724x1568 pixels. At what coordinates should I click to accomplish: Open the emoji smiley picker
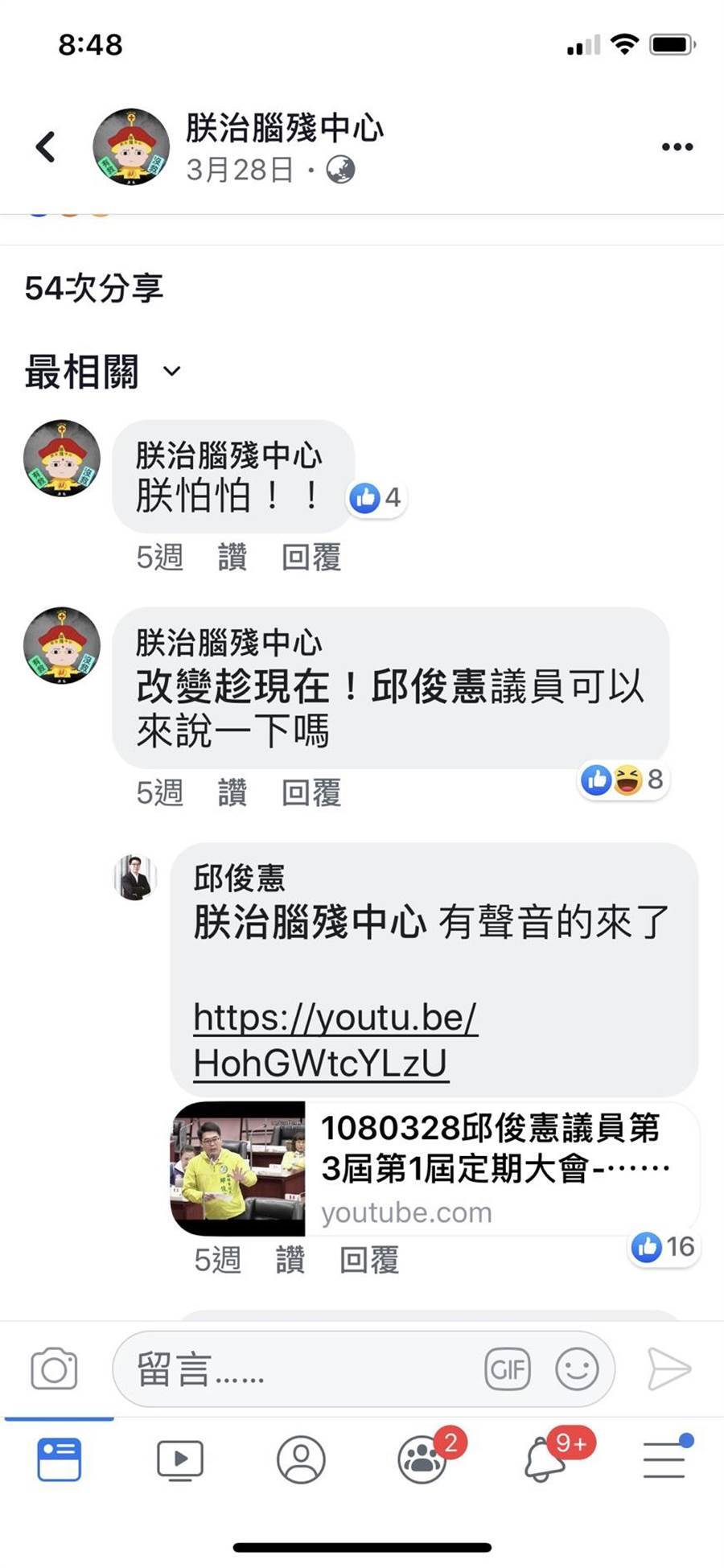pyautogui.click(x=577, y=1368)
